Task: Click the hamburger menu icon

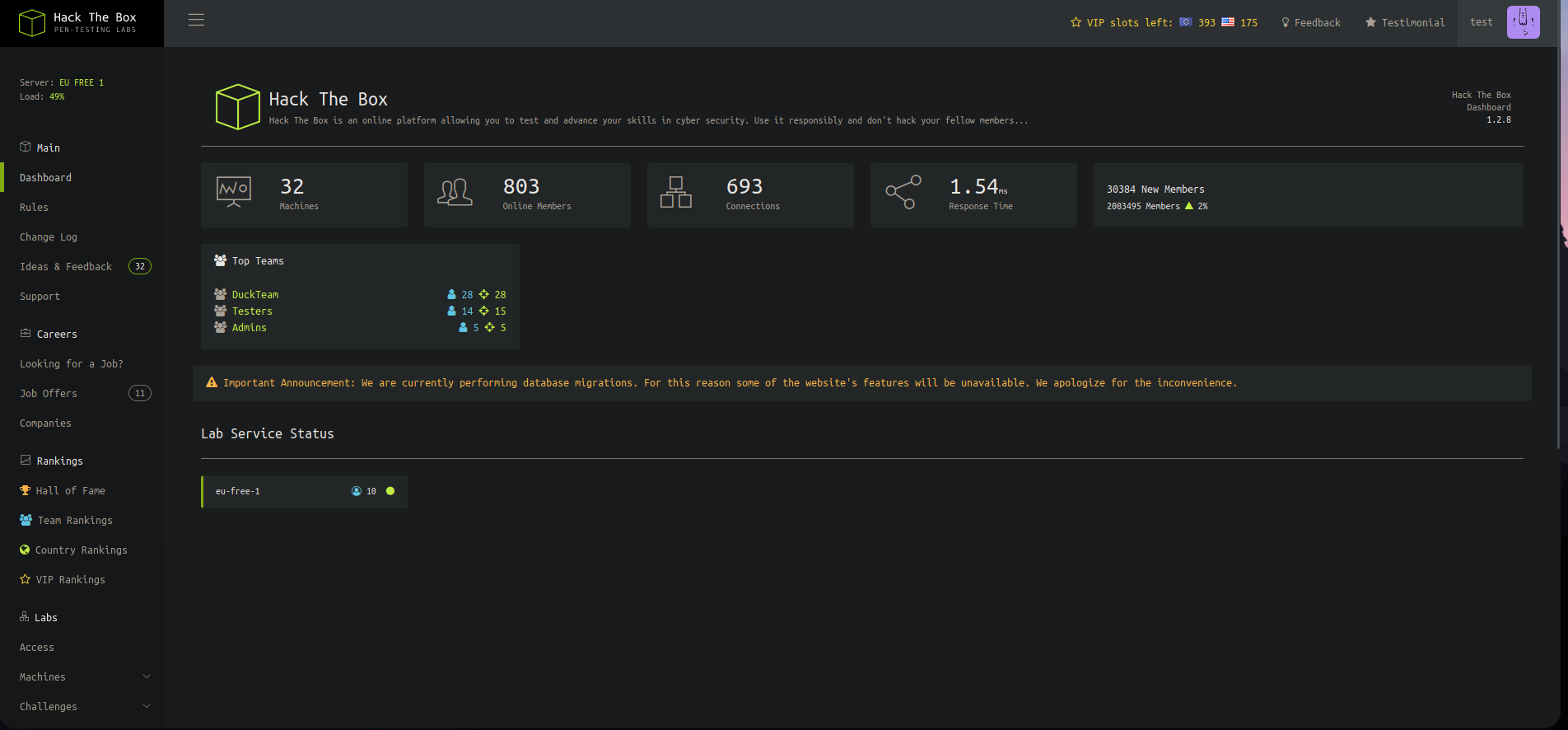Action: 196,21
